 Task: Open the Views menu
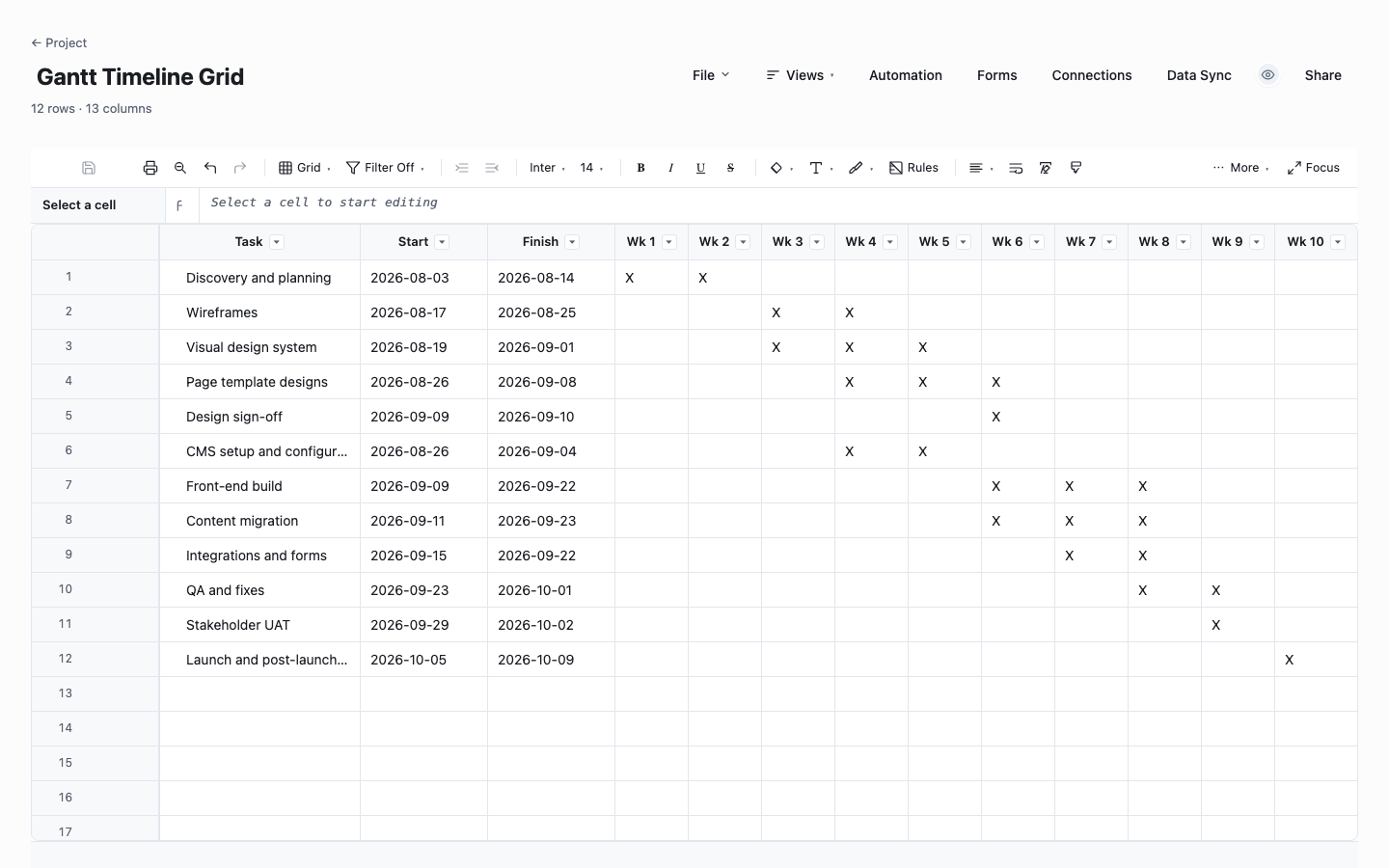click(800, 75)
